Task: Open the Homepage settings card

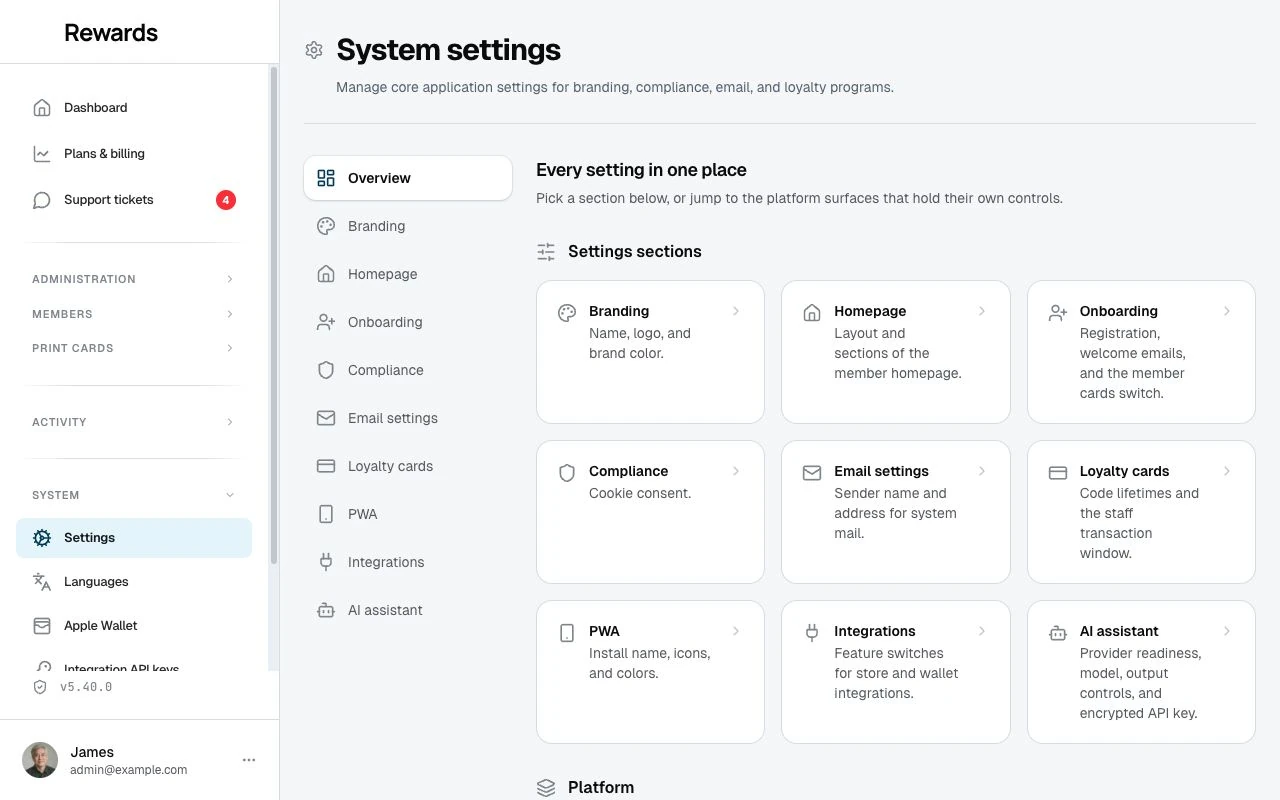Action: click(x=896, y=352)
